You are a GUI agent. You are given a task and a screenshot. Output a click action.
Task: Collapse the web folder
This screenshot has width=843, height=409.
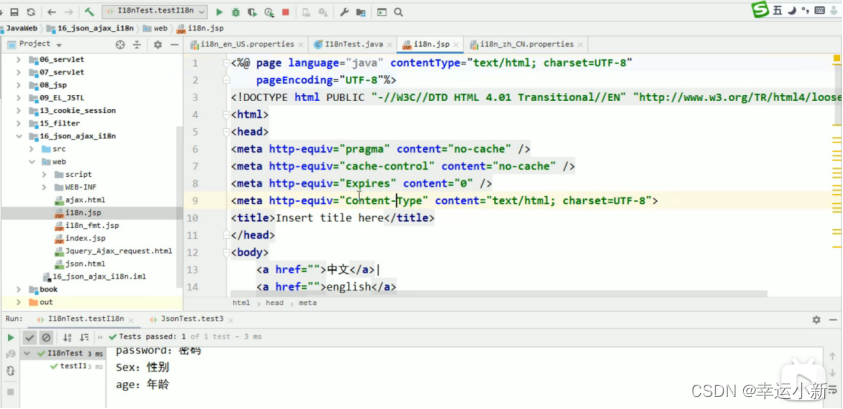(32, 162)
